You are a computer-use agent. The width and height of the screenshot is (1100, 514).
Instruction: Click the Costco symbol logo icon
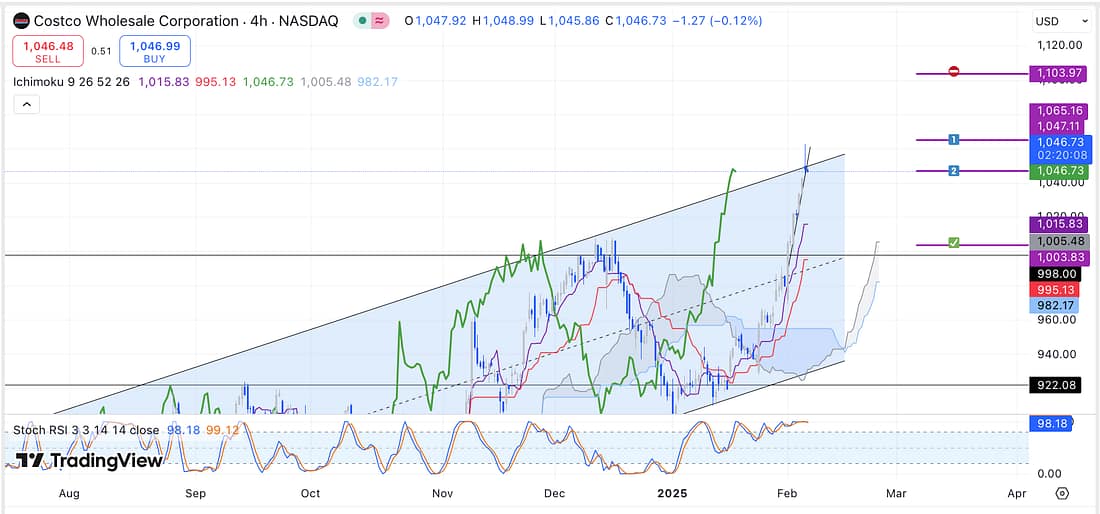(x=21, y=21)
